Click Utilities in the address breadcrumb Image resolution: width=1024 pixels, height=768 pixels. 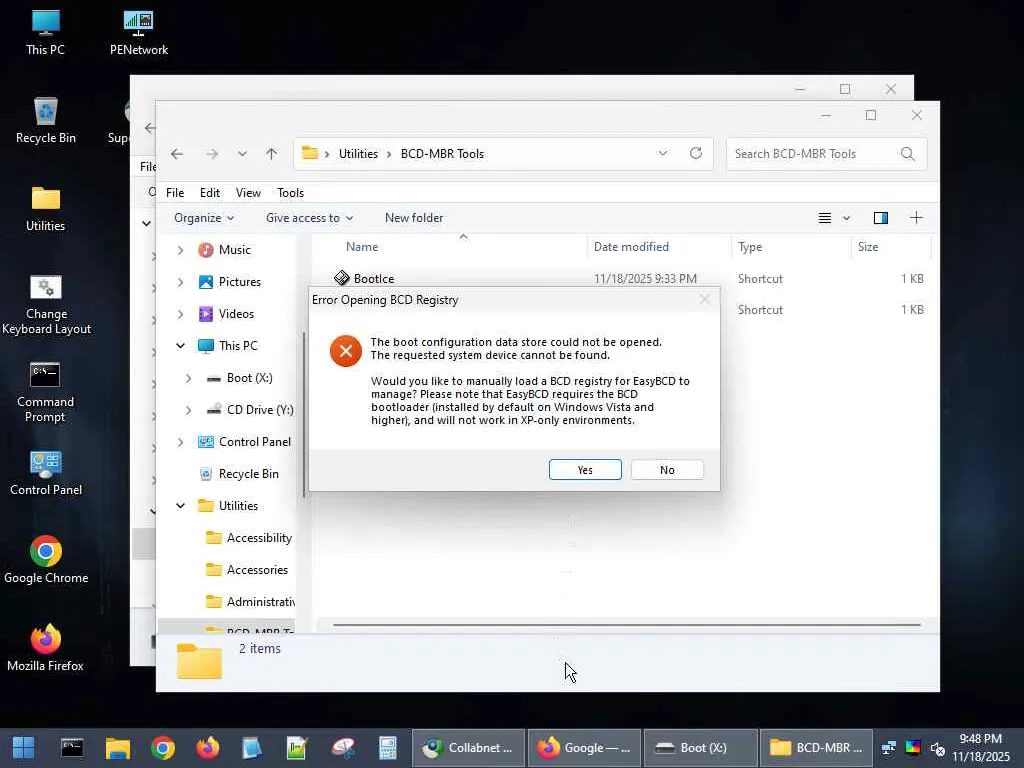[358, 153]
